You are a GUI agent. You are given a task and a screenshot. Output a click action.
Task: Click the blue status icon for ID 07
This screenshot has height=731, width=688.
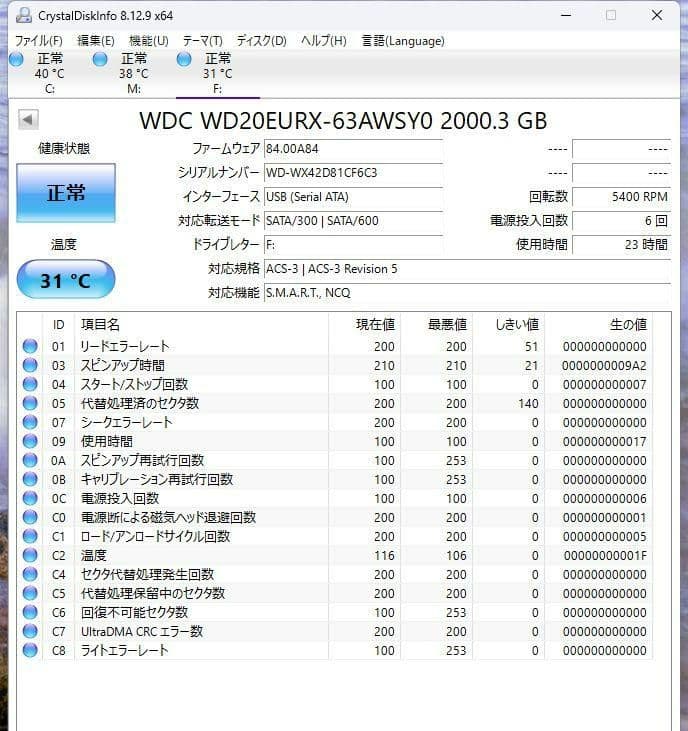30,422
